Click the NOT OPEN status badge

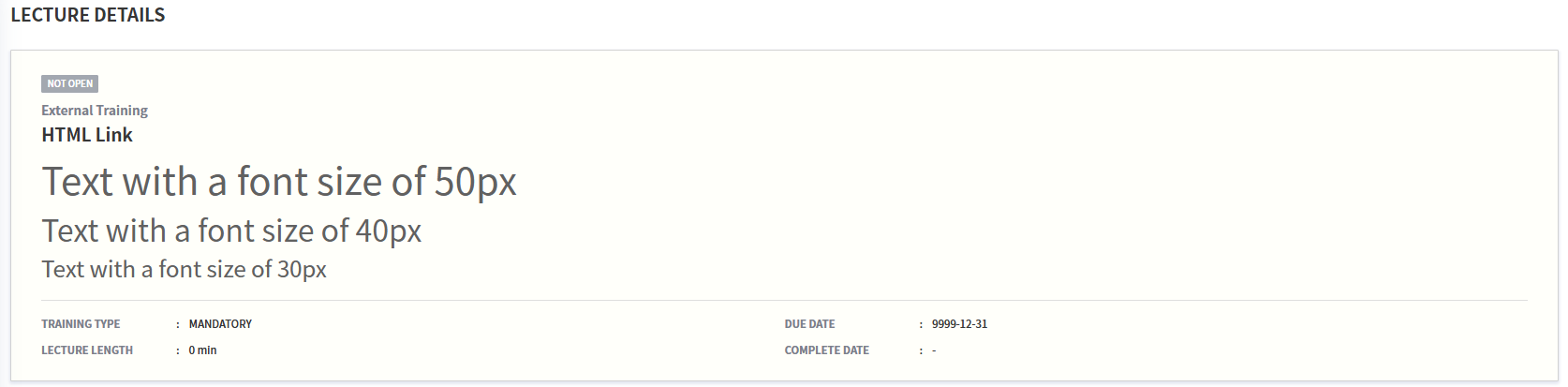point(69,83)
